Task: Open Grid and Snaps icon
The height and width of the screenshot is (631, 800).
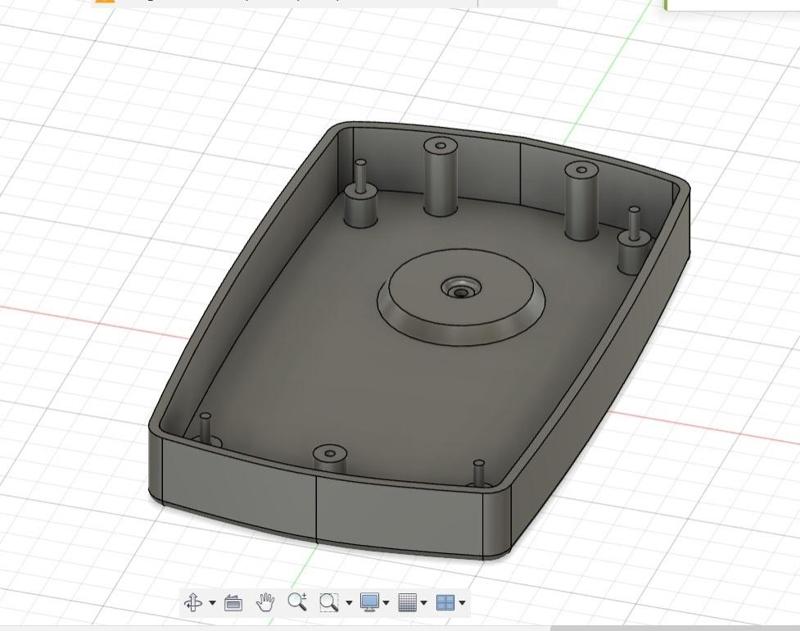Action: click(407, 602)
